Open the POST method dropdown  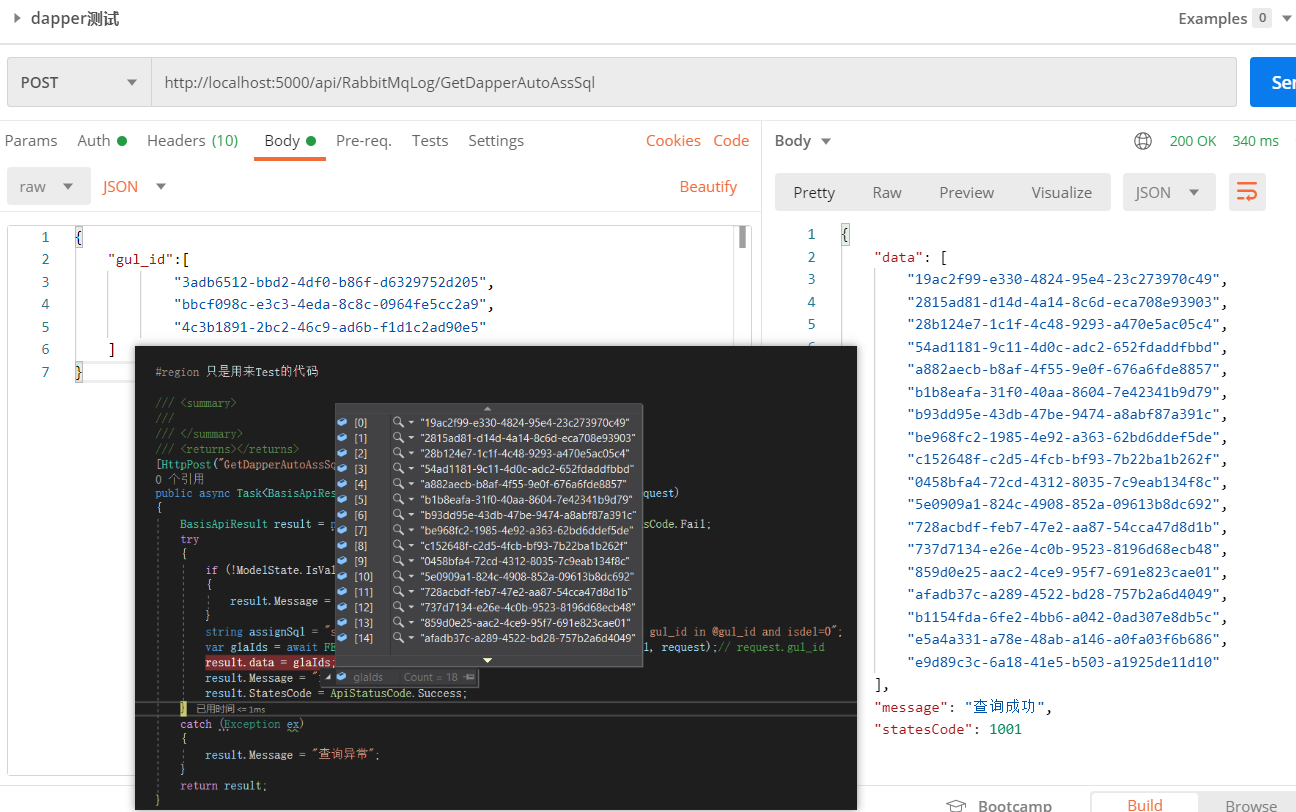(x=78, y=83)
